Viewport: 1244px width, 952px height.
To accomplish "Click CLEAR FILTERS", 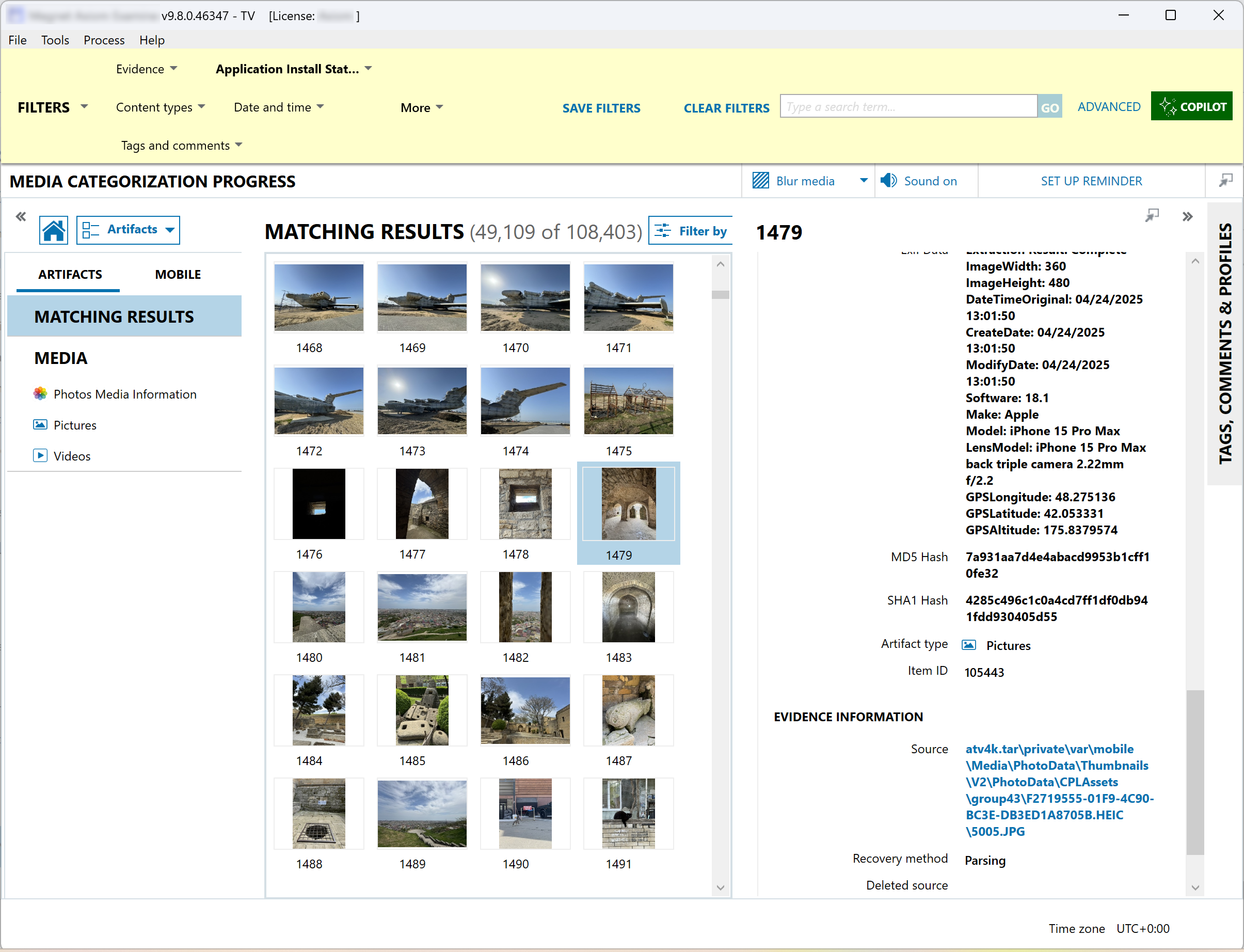I will 726,108.
